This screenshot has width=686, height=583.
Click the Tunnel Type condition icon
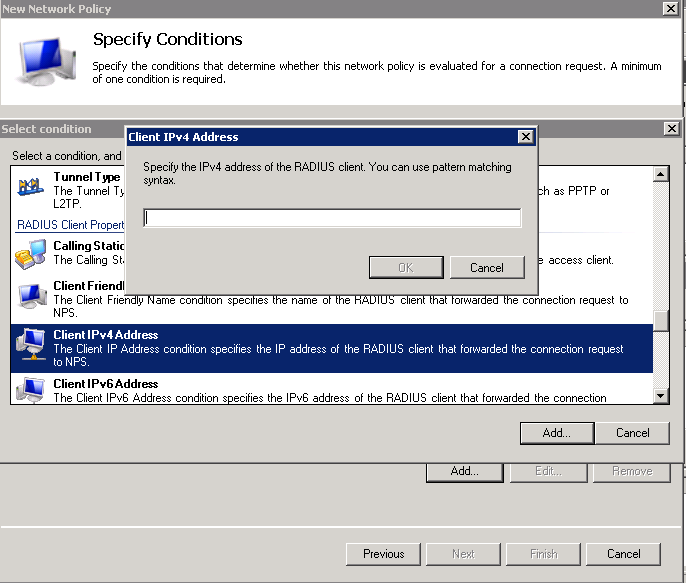pos(30,186)
